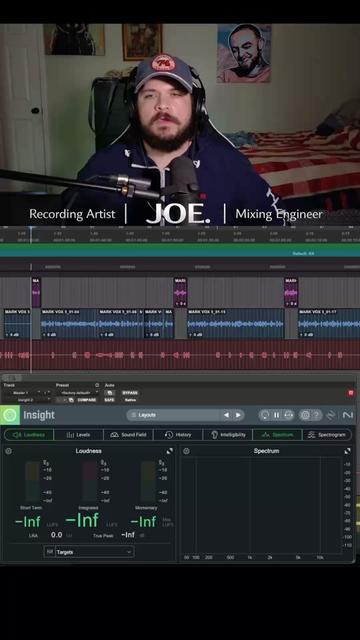Switch to the Sound Field tab

pyautogui.click(x=128, y=435)
